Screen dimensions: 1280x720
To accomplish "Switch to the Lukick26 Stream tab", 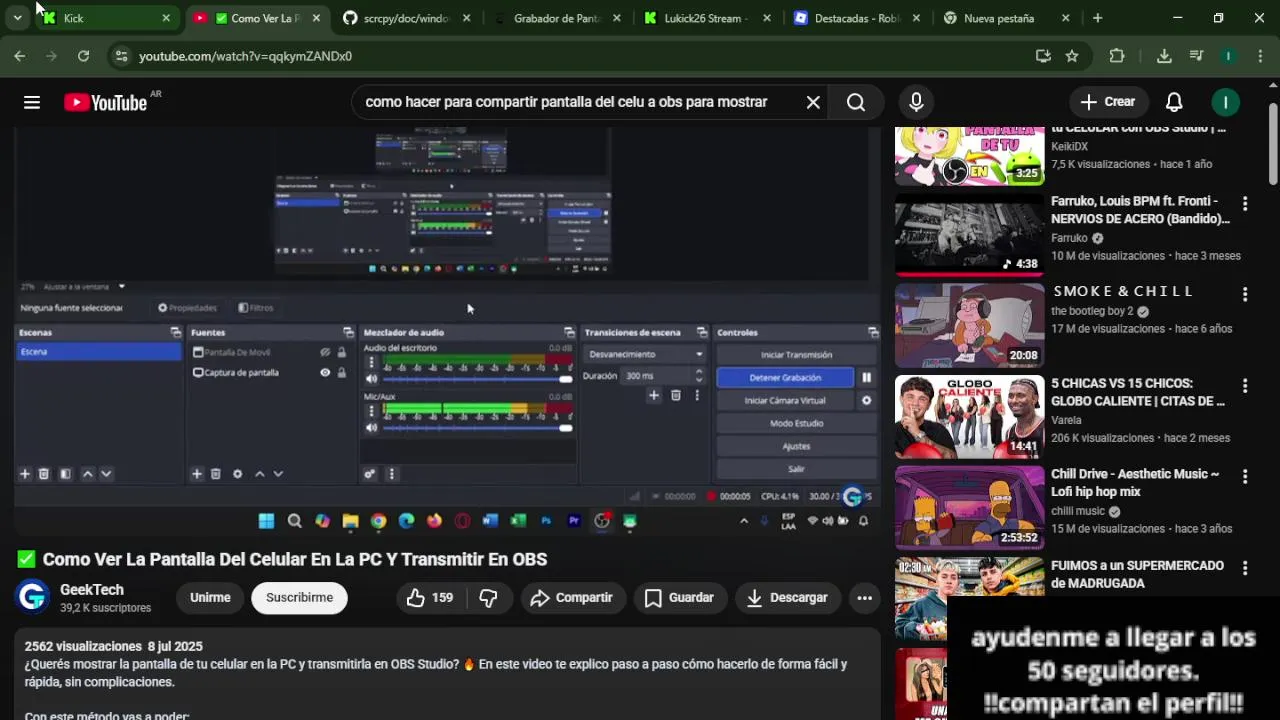I will click(706, 18).
